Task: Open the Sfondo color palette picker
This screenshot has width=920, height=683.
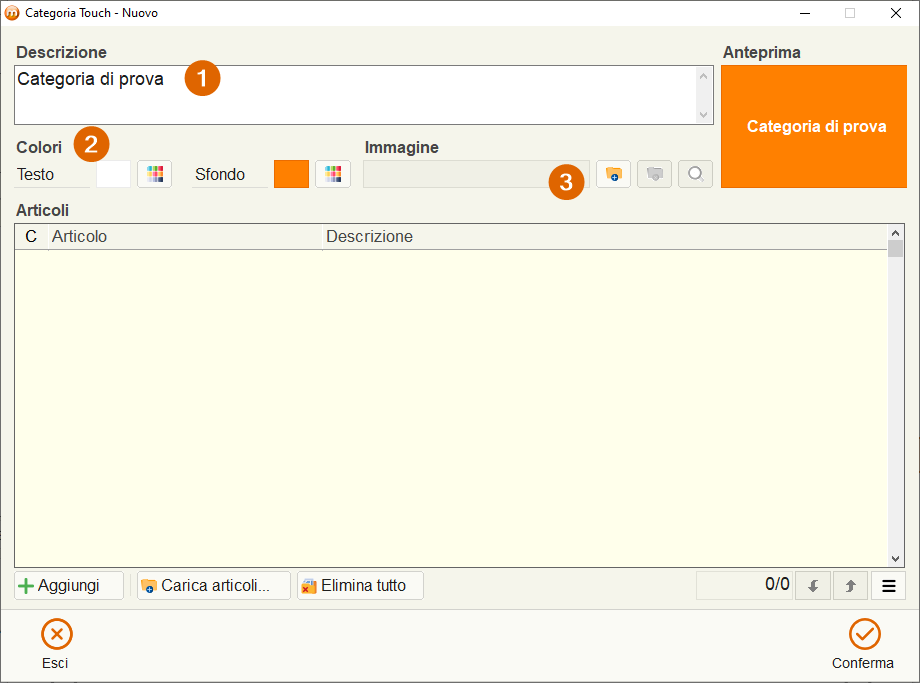Action: pyautogui.click(x=333, y=174)
